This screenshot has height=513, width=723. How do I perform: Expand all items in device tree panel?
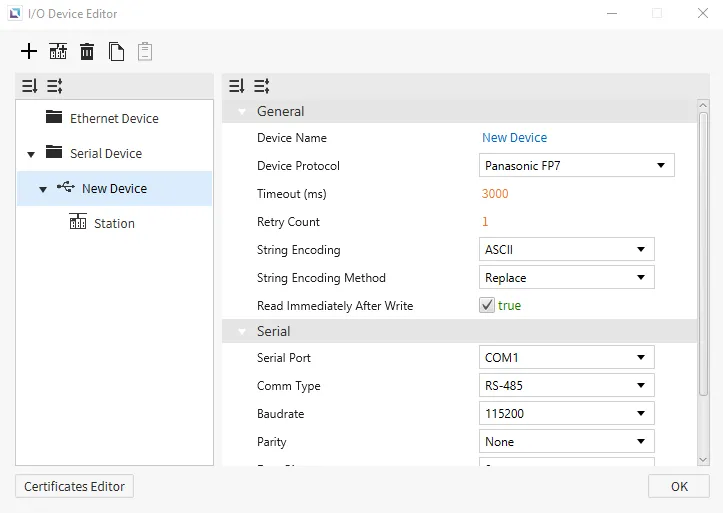[x=29, y=86]
